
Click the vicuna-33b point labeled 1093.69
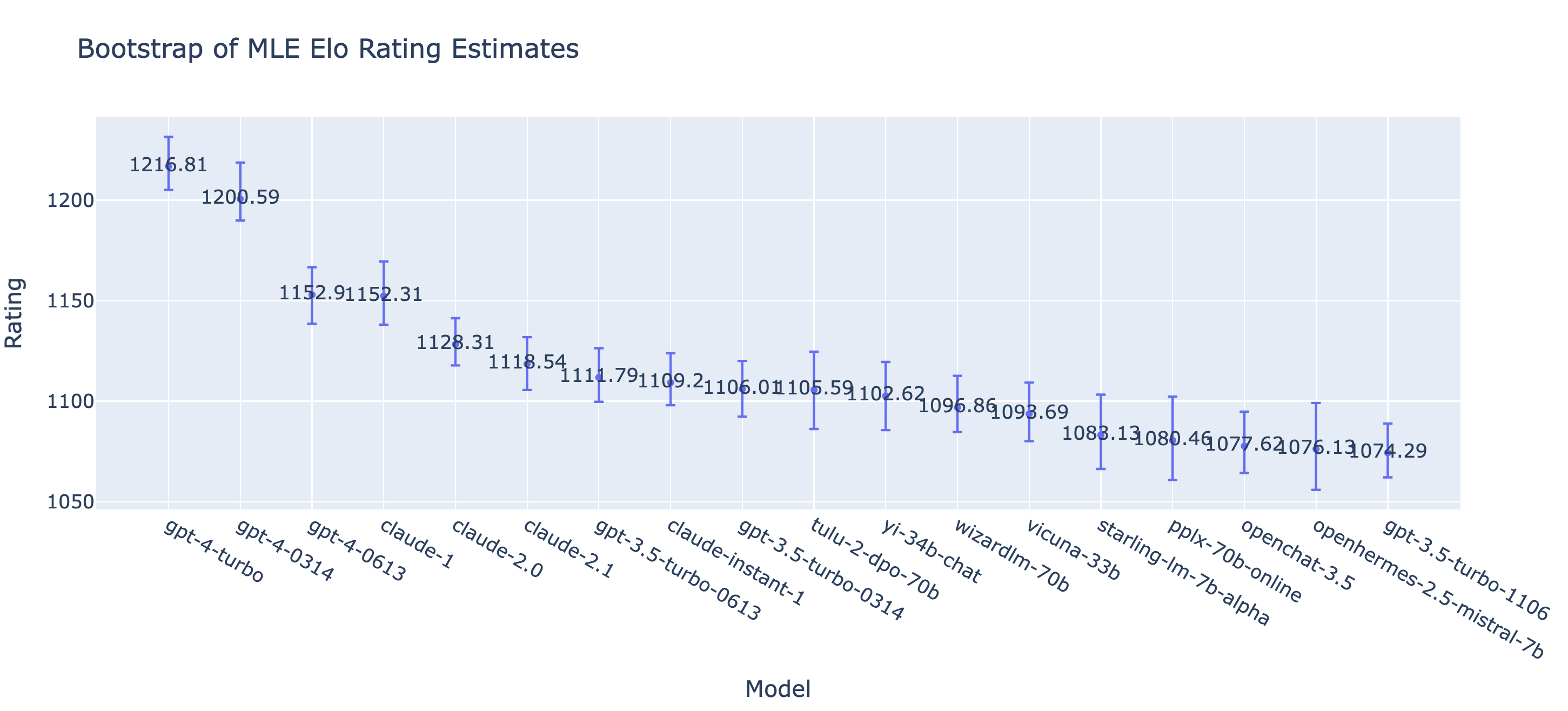click(1029, 414)
